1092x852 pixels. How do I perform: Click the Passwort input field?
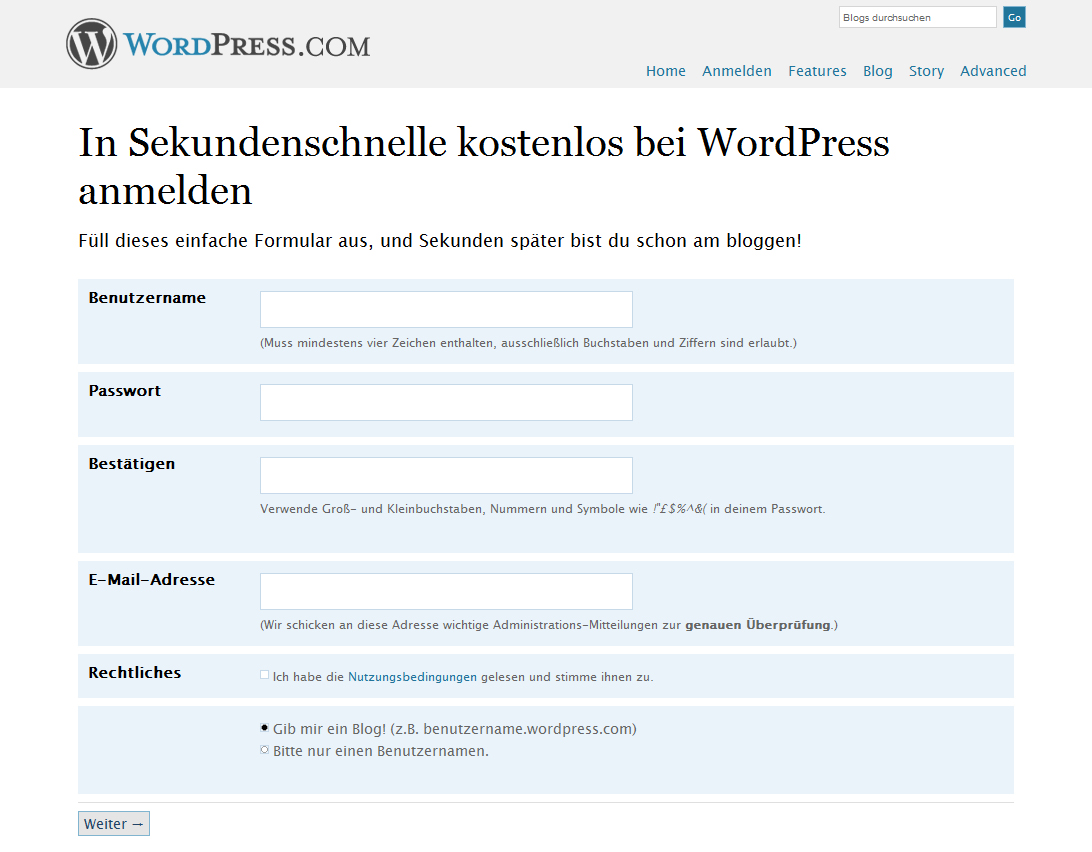pos(446,402)
